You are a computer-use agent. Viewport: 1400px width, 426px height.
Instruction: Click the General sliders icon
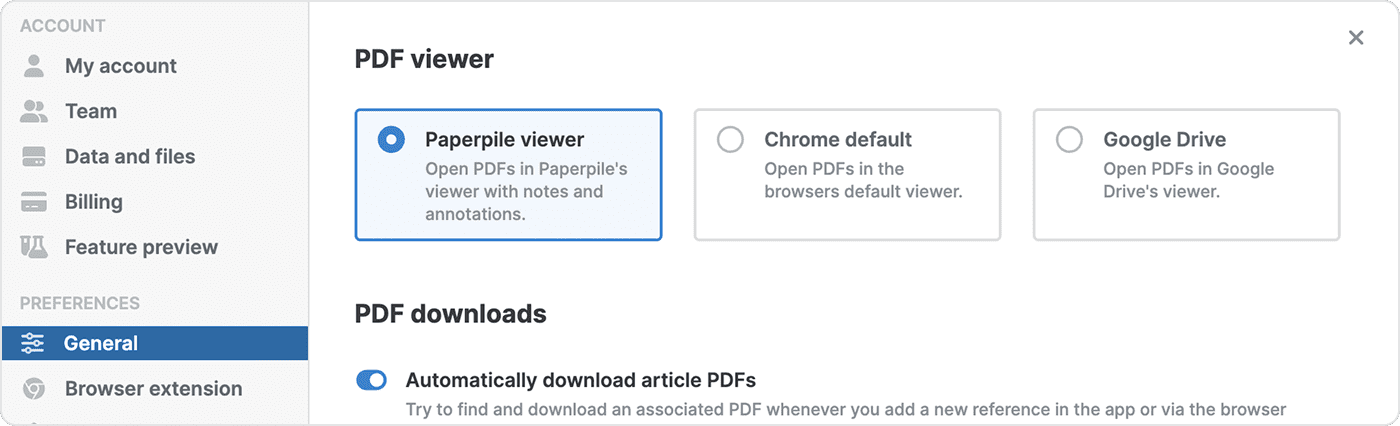pyautogui.click(x=33, y=343)
